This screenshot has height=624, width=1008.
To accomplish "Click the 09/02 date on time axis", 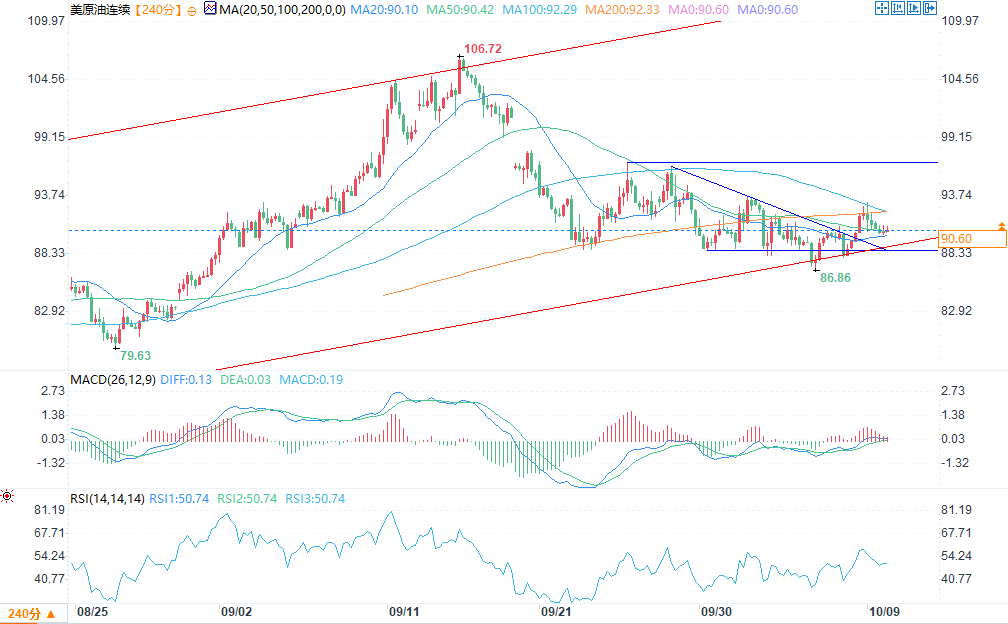I will tap(237, 611).
